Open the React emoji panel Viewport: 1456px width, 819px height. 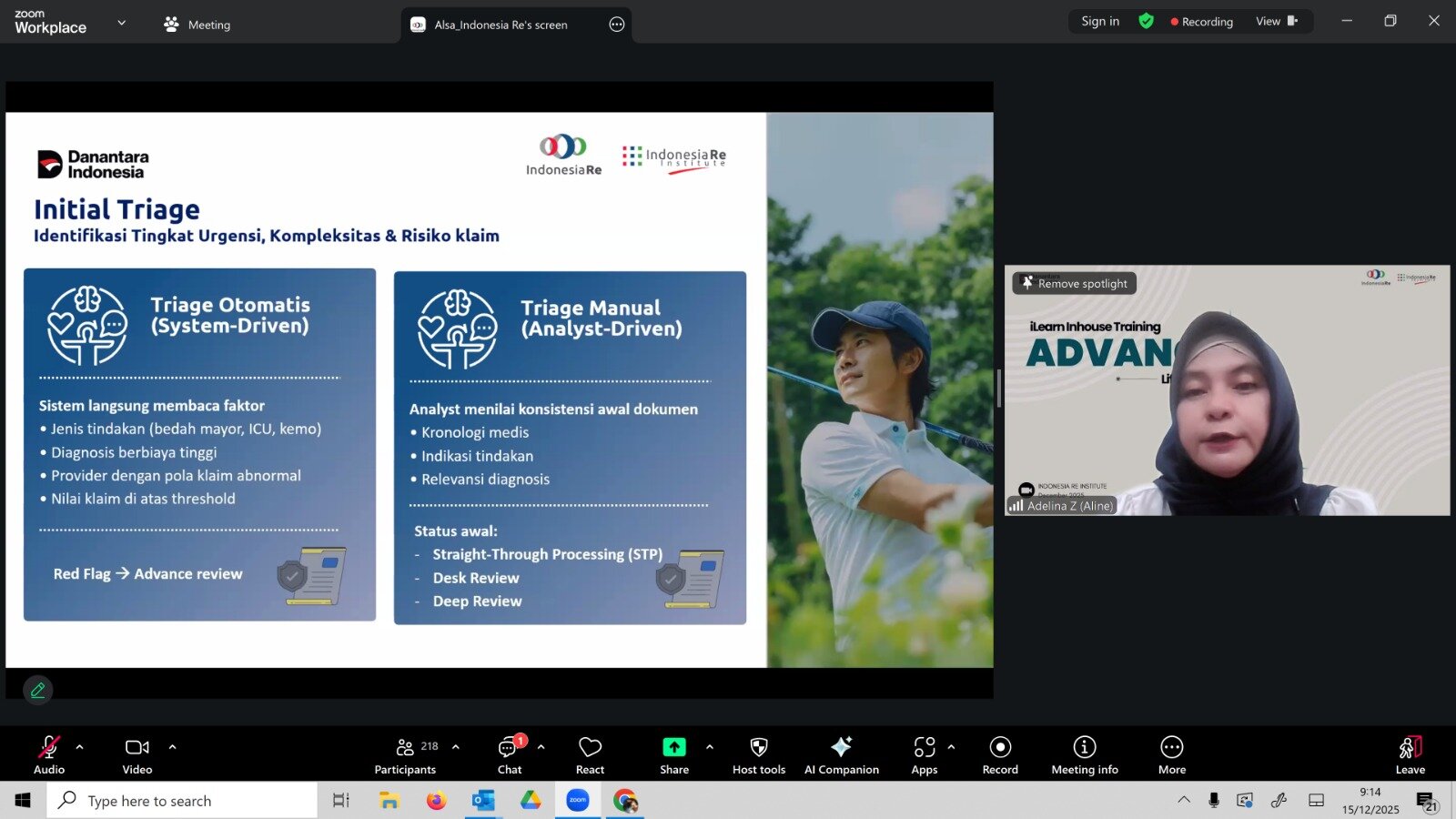(590, 754)
